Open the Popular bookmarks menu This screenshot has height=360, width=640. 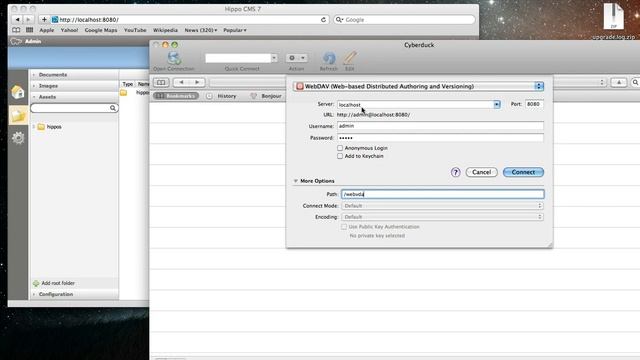click(x=235, y=30)
